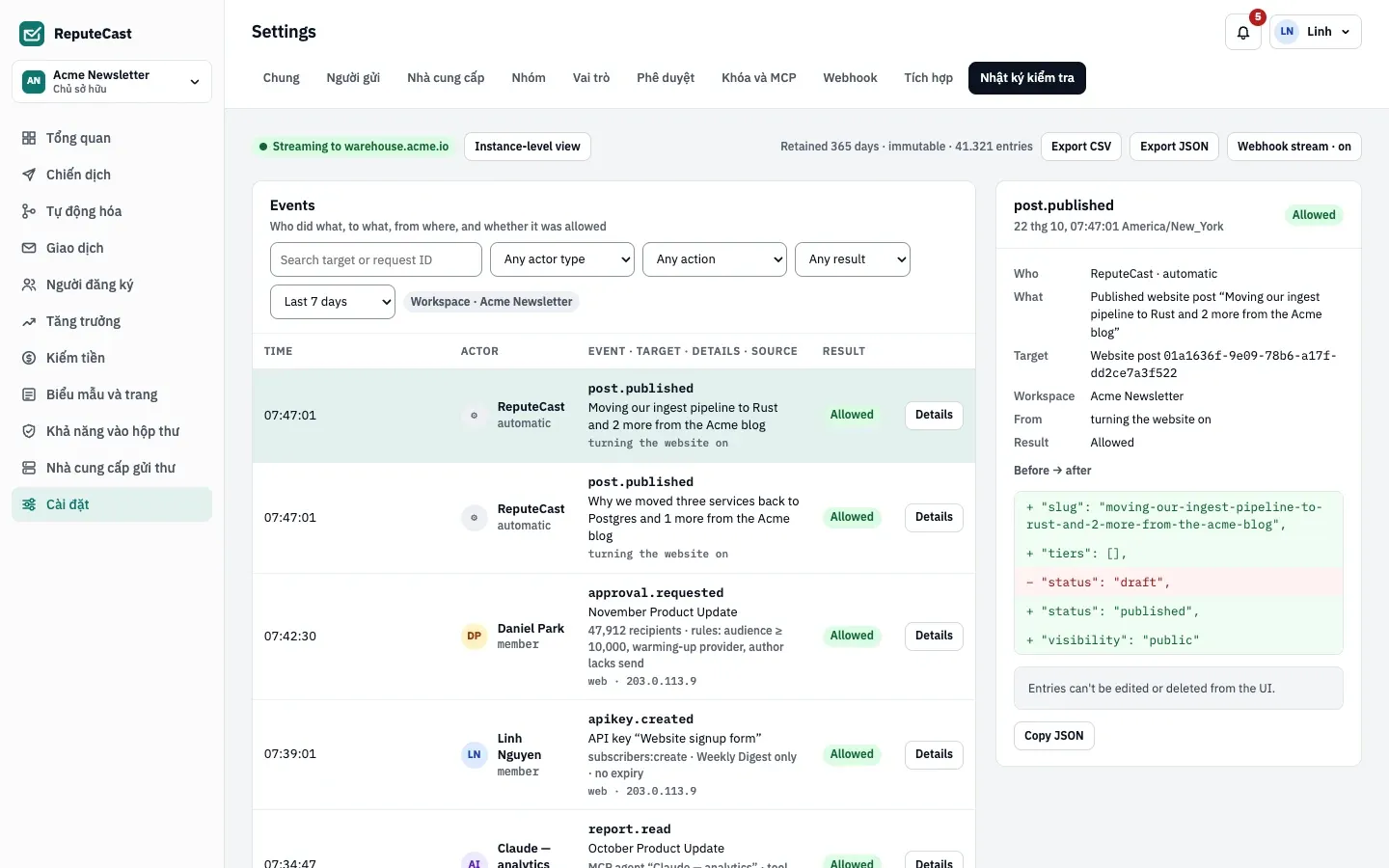The width and height of the screenshot is (1389, 868).
Task: Click Linh Nguyen's LN avatar in events
Action: (475, 755)
